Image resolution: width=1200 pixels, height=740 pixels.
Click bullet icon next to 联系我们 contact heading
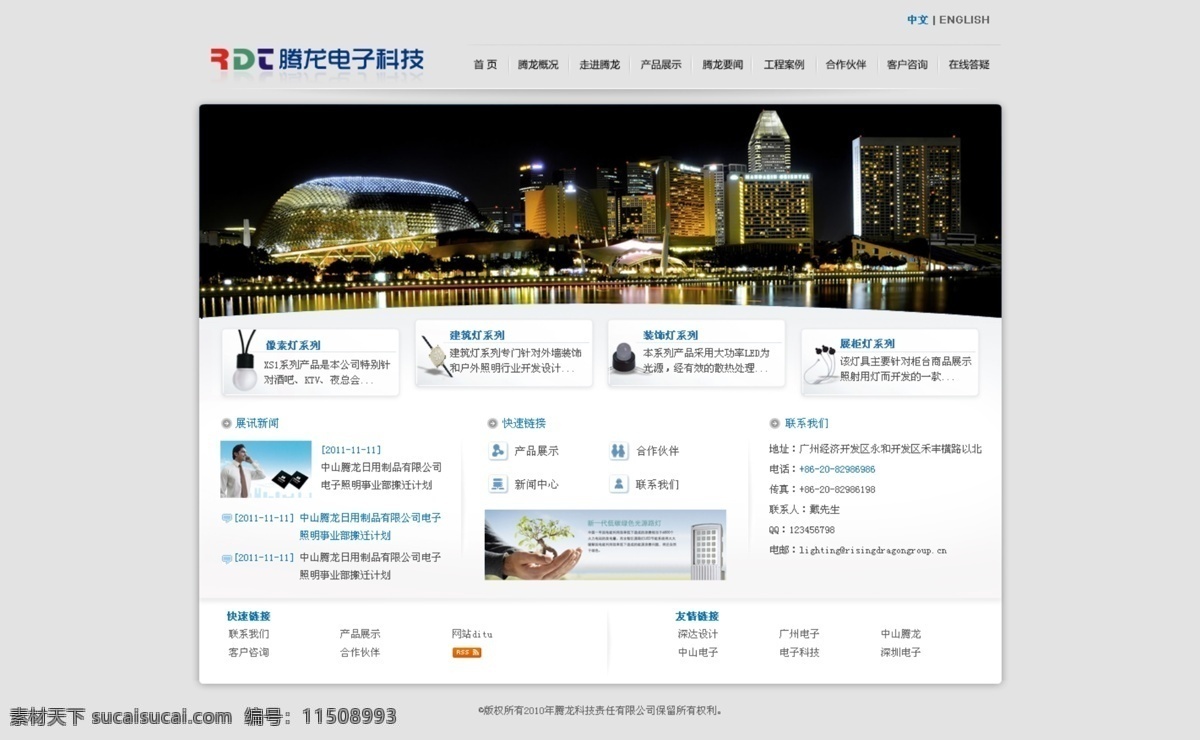[x=774, y=423]
